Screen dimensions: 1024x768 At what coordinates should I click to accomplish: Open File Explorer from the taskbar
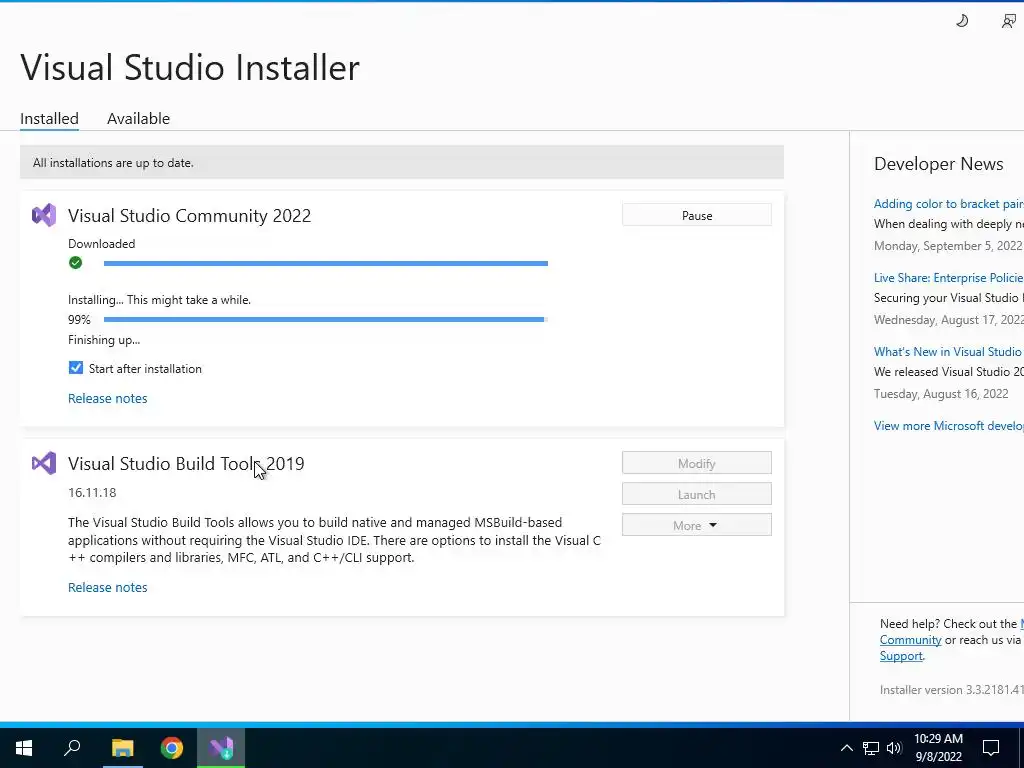(x=122, y=748)
